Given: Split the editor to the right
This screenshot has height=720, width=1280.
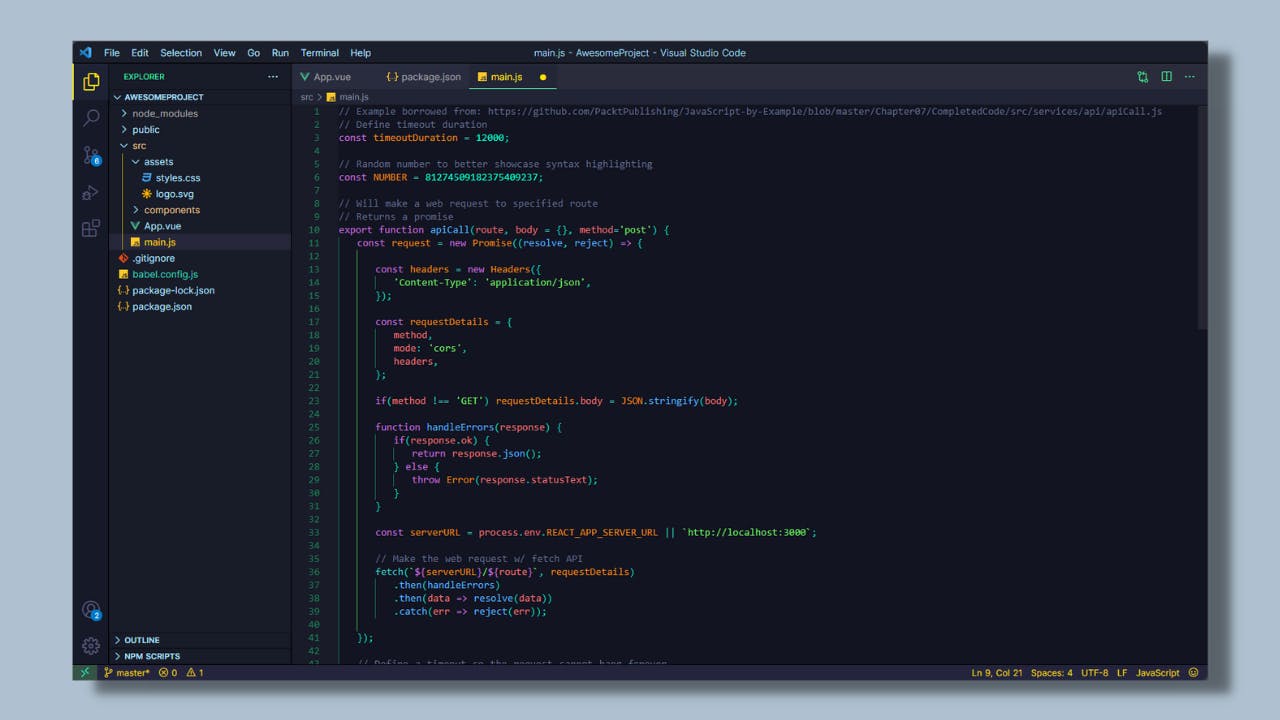Looking at the screenshot, I should (x=1166, y=77).
